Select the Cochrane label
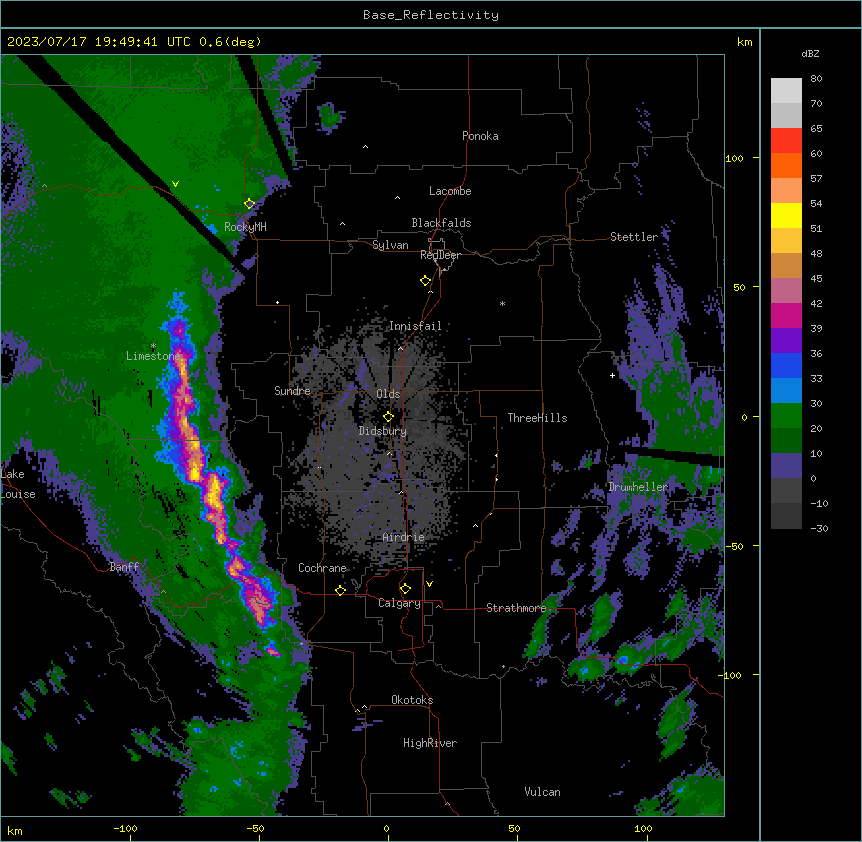 coord(322,568)
